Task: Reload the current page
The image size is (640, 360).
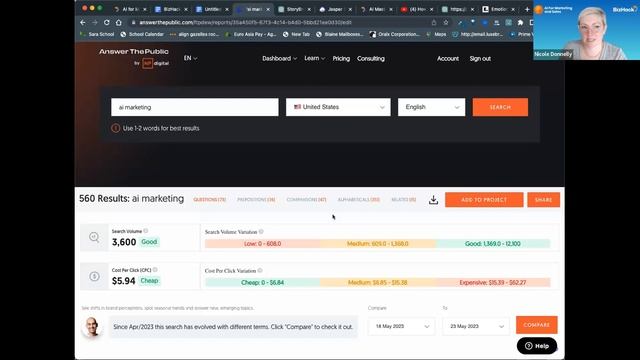Action: click(x=107, y=22)
